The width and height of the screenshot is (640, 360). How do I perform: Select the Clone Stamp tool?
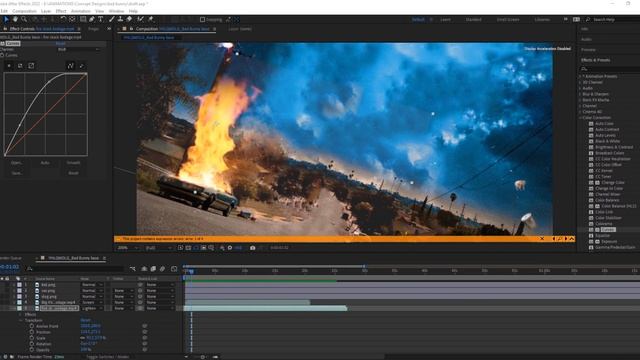point(120,19)
